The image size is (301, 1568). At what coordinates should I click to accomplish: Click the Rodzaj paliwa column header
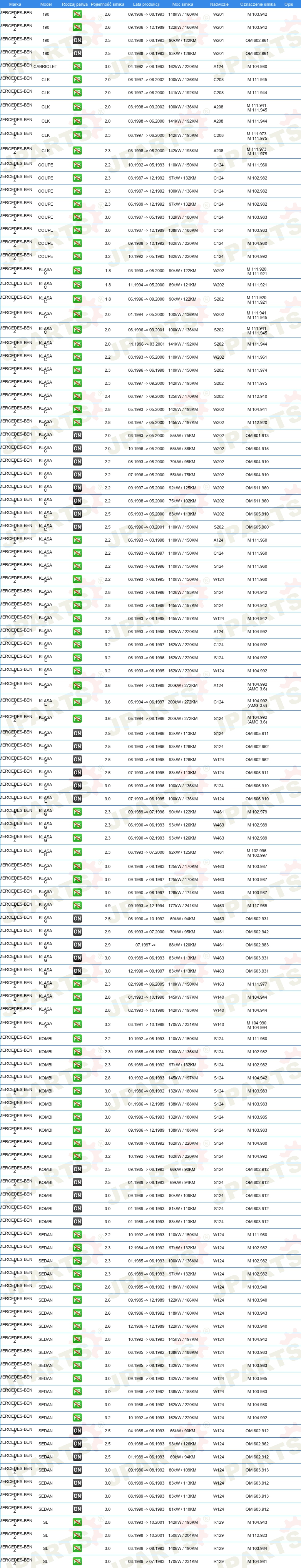(75, 4)
